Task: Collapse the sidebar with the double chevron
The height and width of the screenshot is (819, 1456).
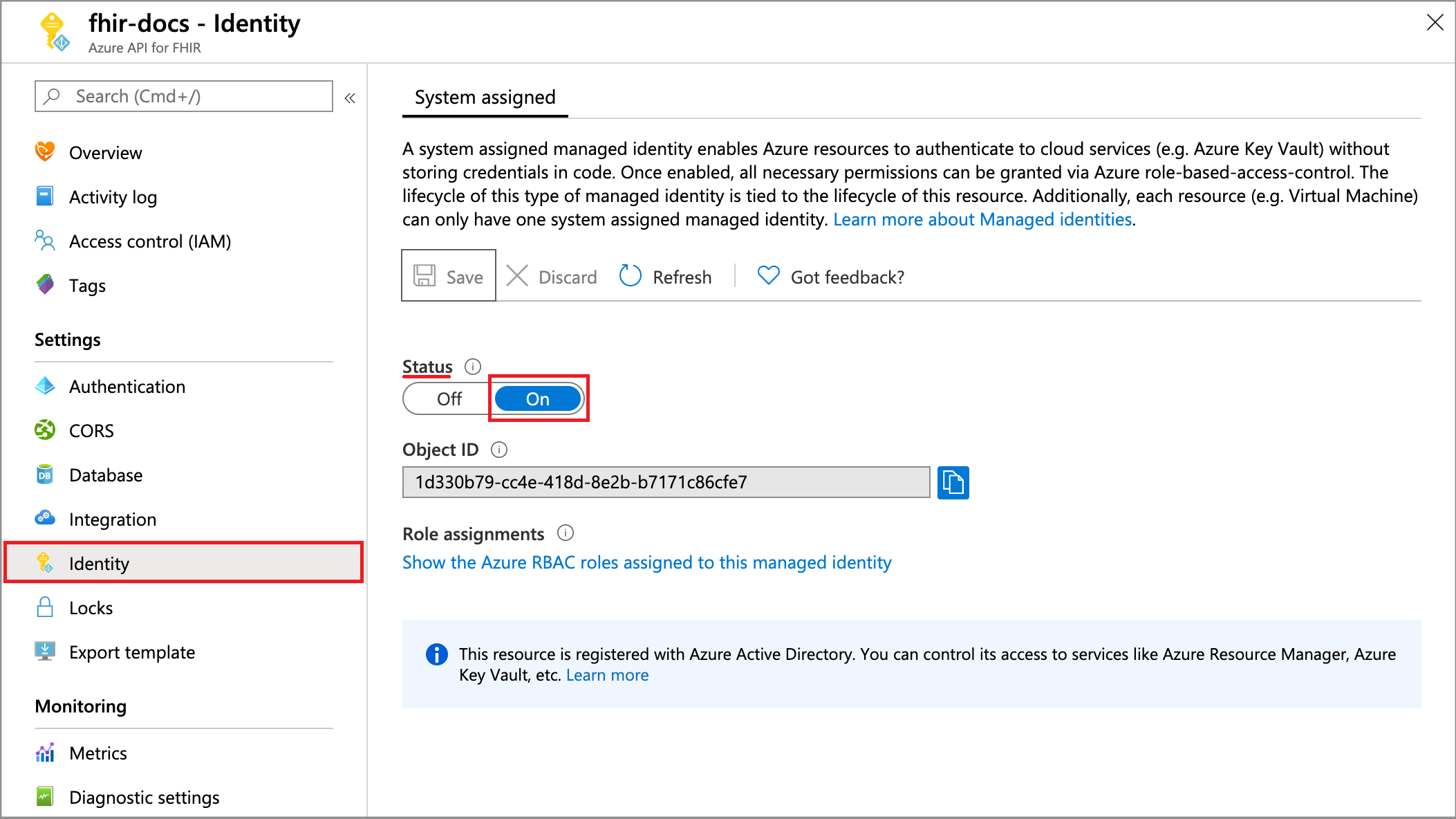Action: (350, 98)
